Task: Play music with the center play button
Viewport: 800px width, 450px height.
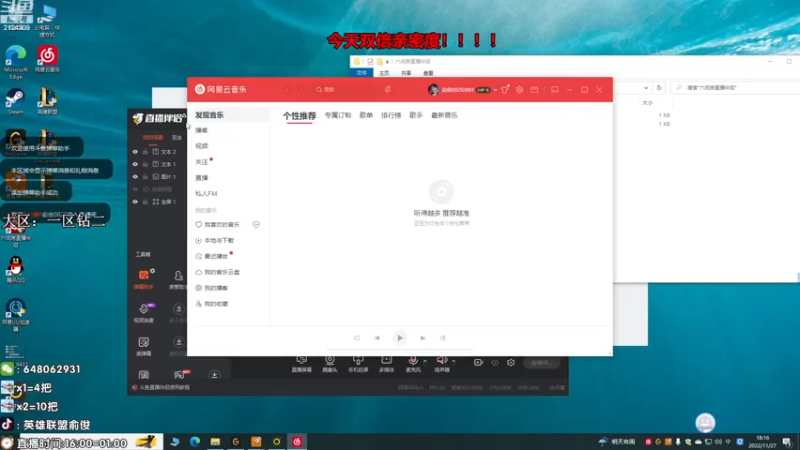Action: pyautogui.click(x=399, y=338)
